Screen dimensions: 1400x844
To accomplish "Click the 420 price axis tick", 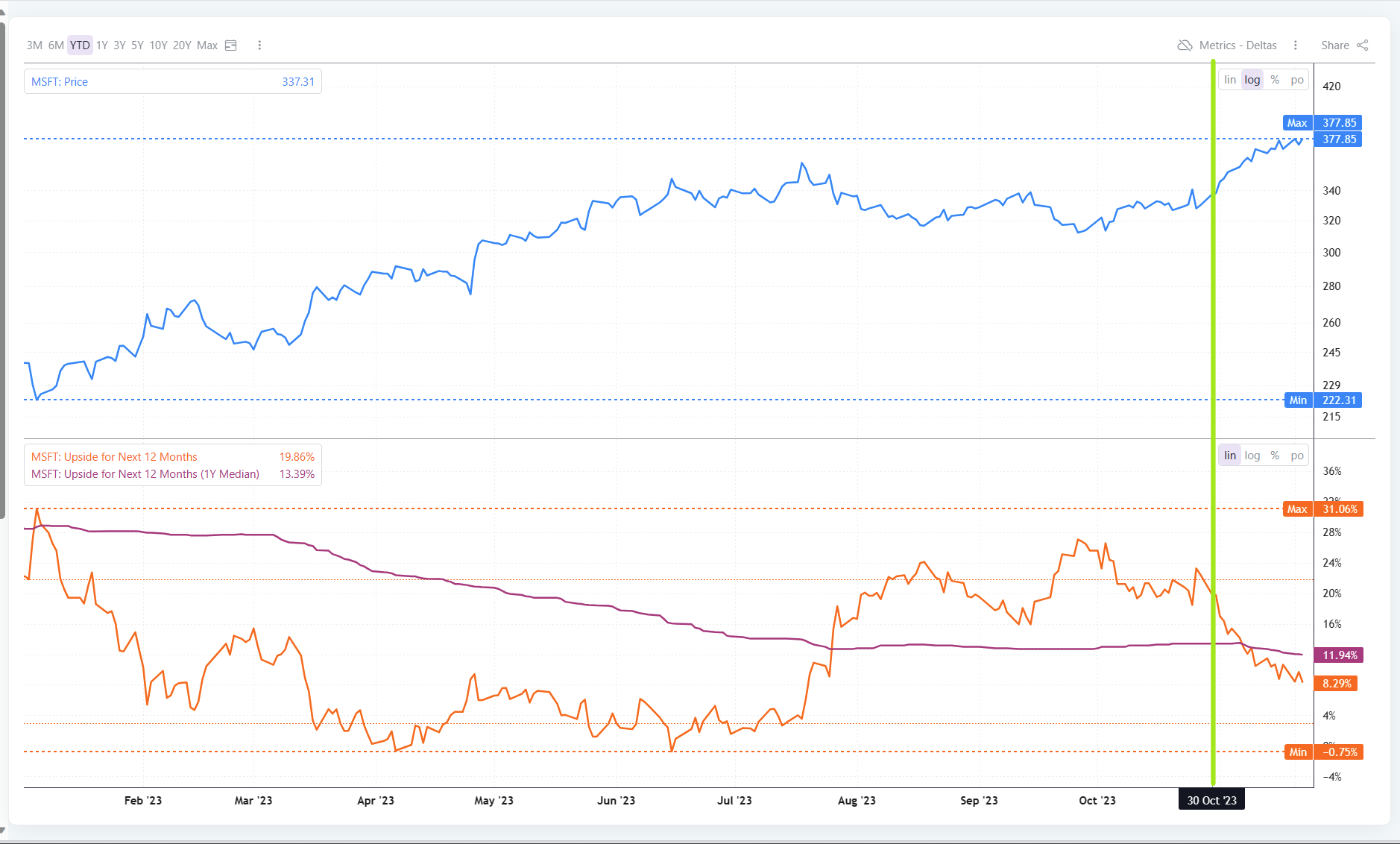I will coord(1331,86).
